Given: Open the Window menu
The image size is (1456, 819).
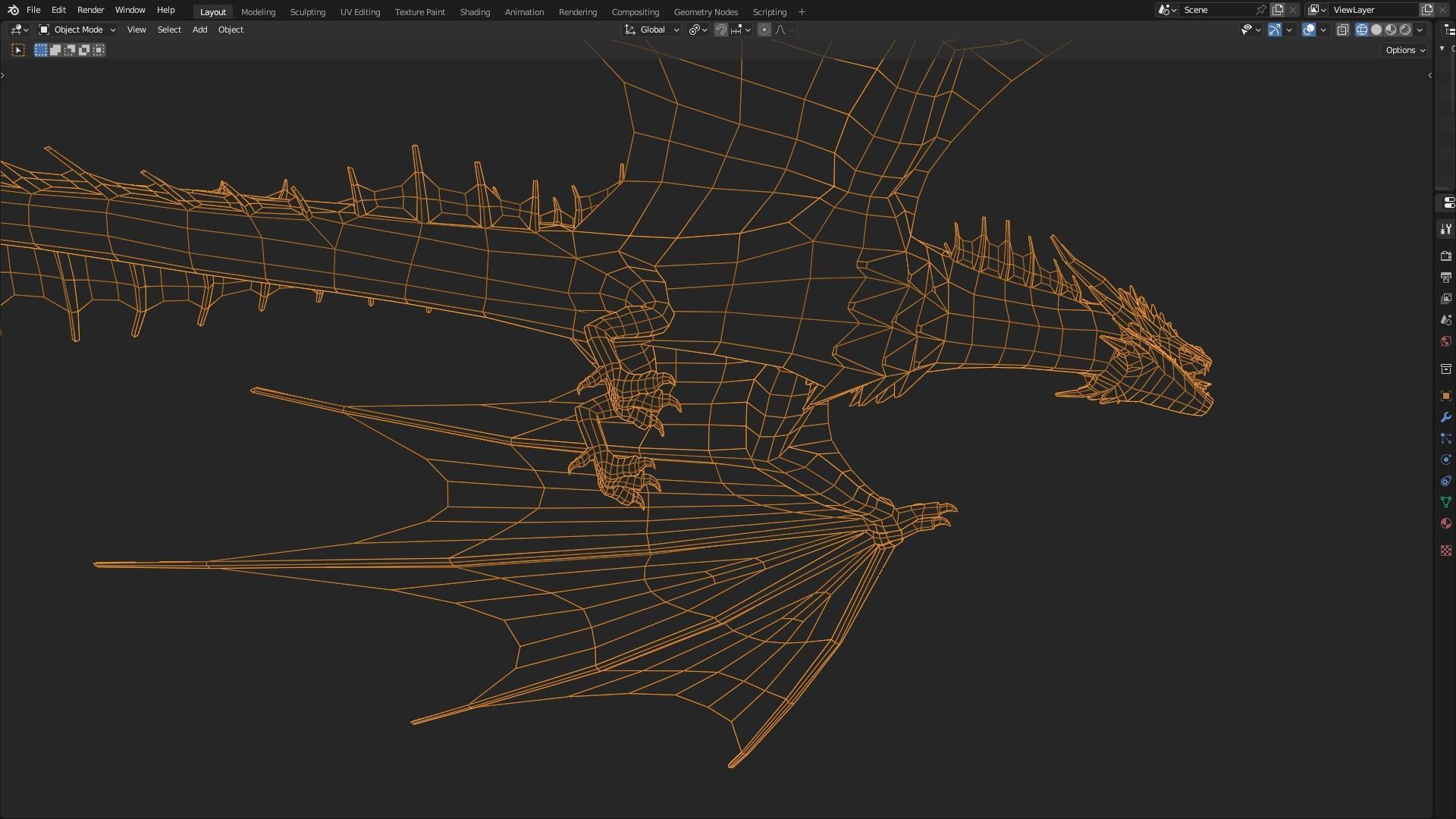Looking at the screenshot, I should [x=130, y=10].
